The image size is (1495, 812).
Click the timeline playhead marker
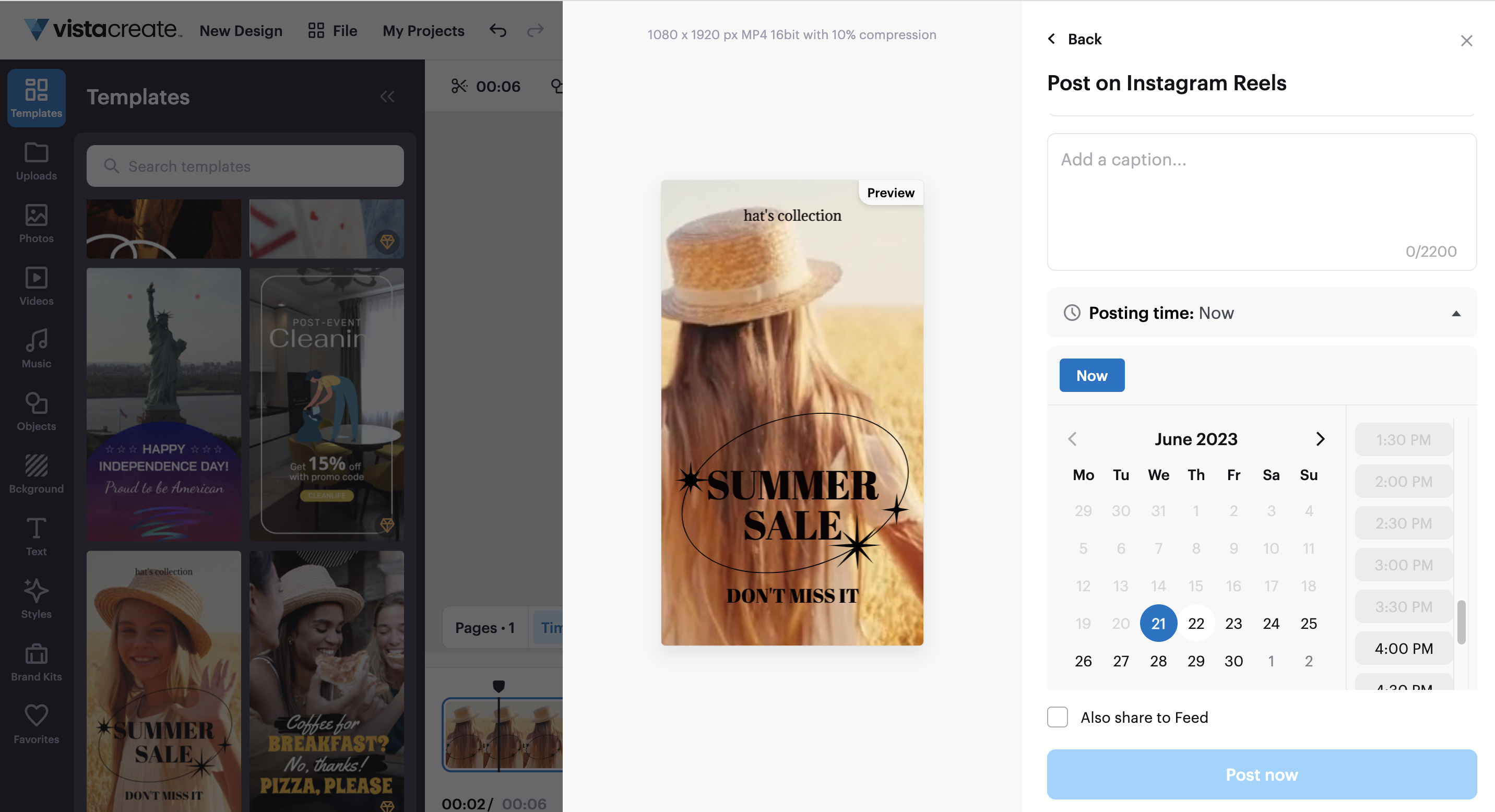point(499,686)
